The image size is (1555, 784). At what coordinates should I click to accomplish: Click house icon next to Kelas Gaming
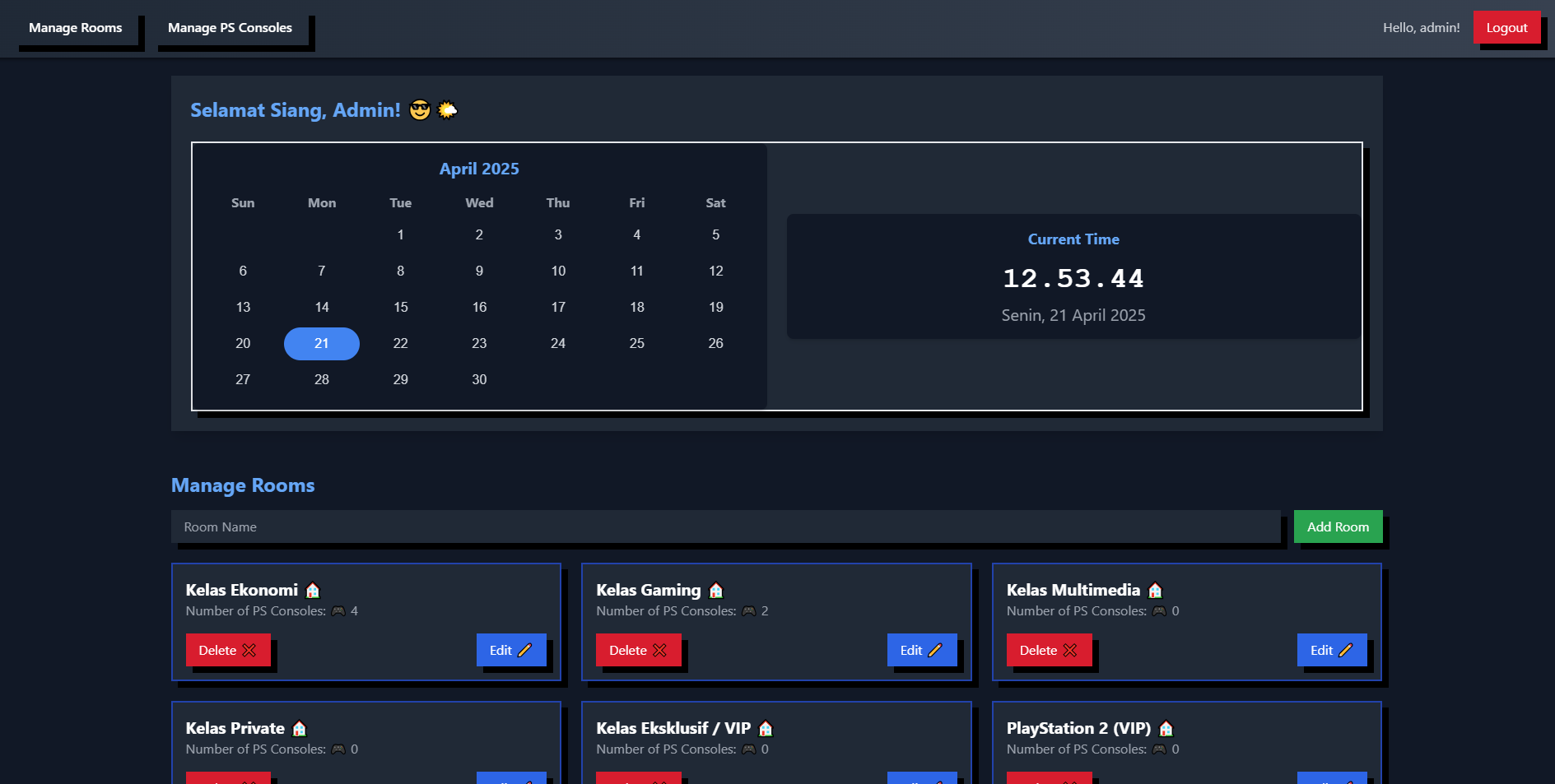point(716,591)
